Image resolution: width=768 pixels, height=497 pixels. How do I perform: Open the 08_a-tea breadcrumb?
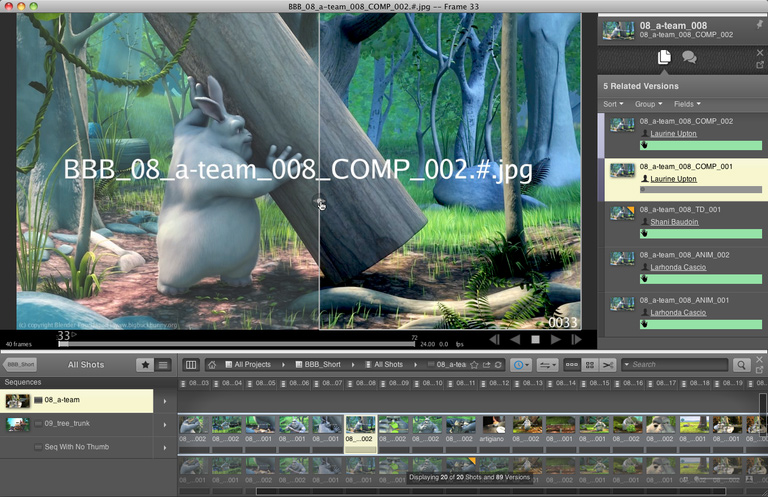[447, 365]
